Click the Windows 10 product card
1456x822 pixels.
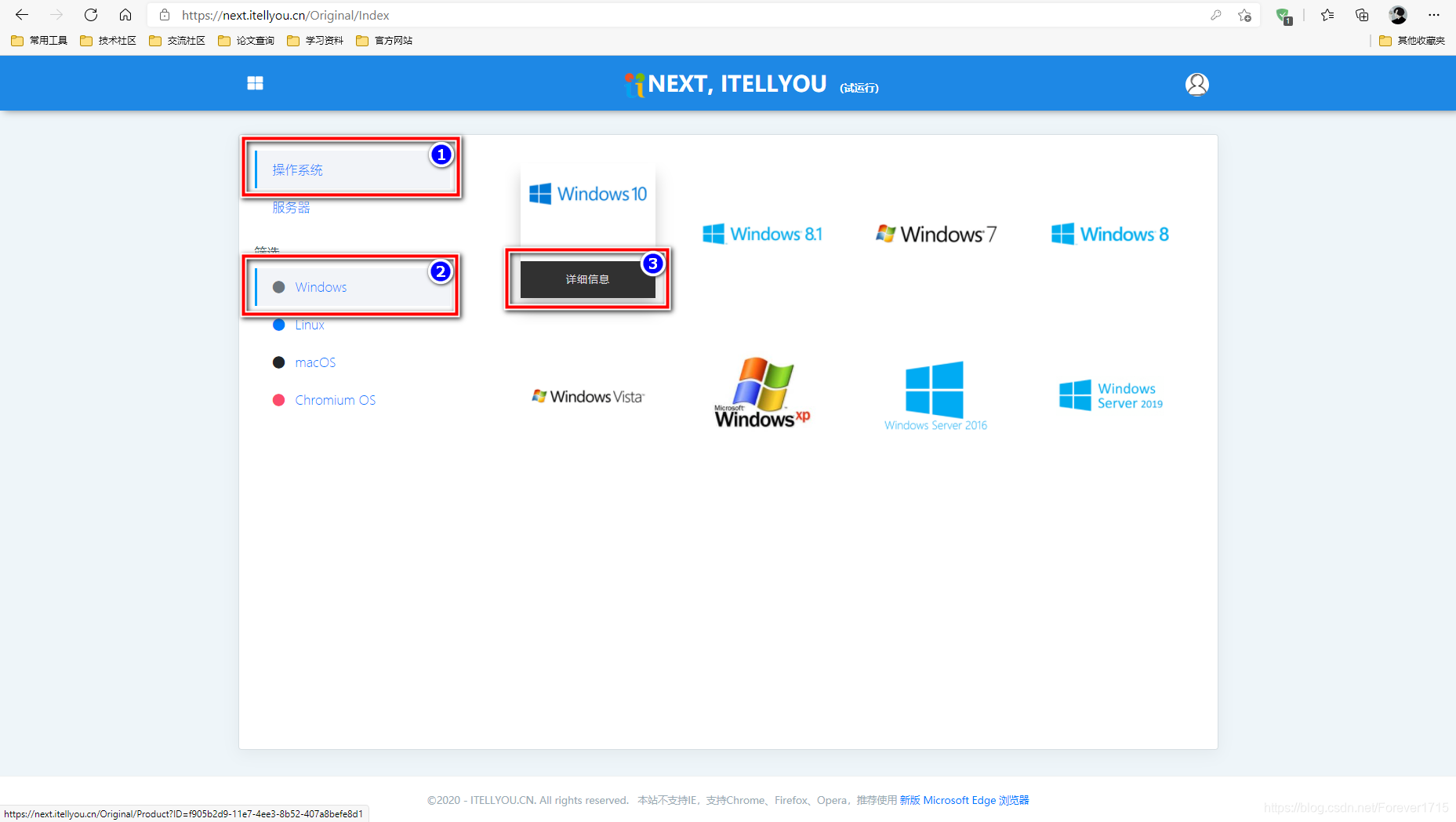pyautogui.click(x=588, y=194)
